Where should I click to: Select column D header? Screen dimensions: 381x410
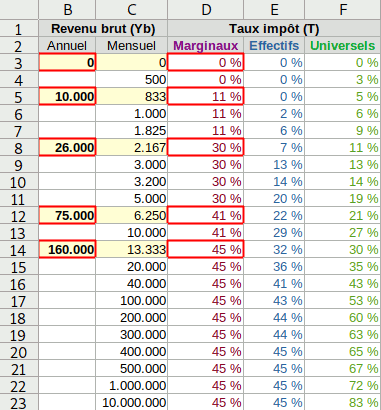pos(206,10)
